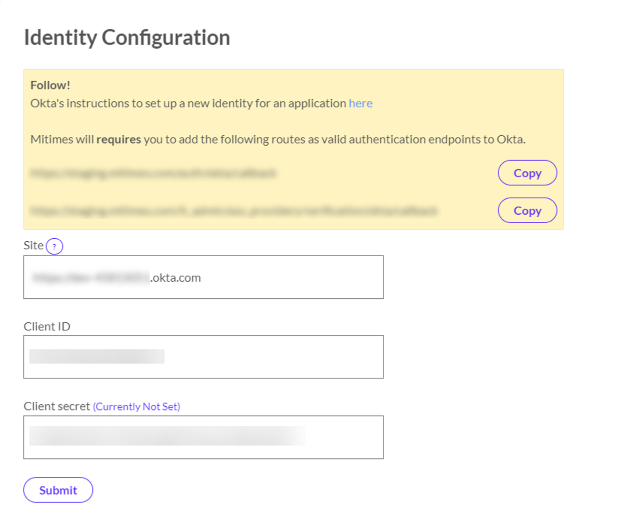Click the first blurred callback URL text
The height and width of the screenshot is (513, 639).
pos(153,173)
